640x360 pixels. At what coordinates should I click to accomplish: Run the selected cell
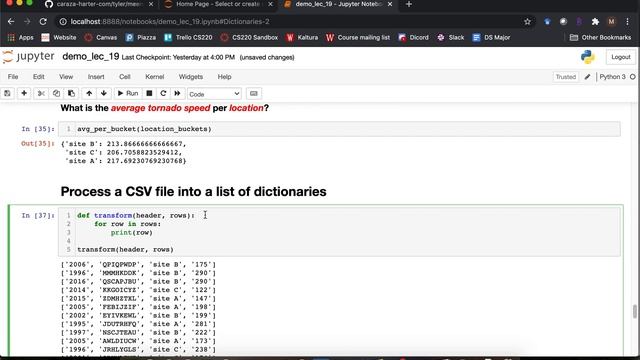pos(128,93)
